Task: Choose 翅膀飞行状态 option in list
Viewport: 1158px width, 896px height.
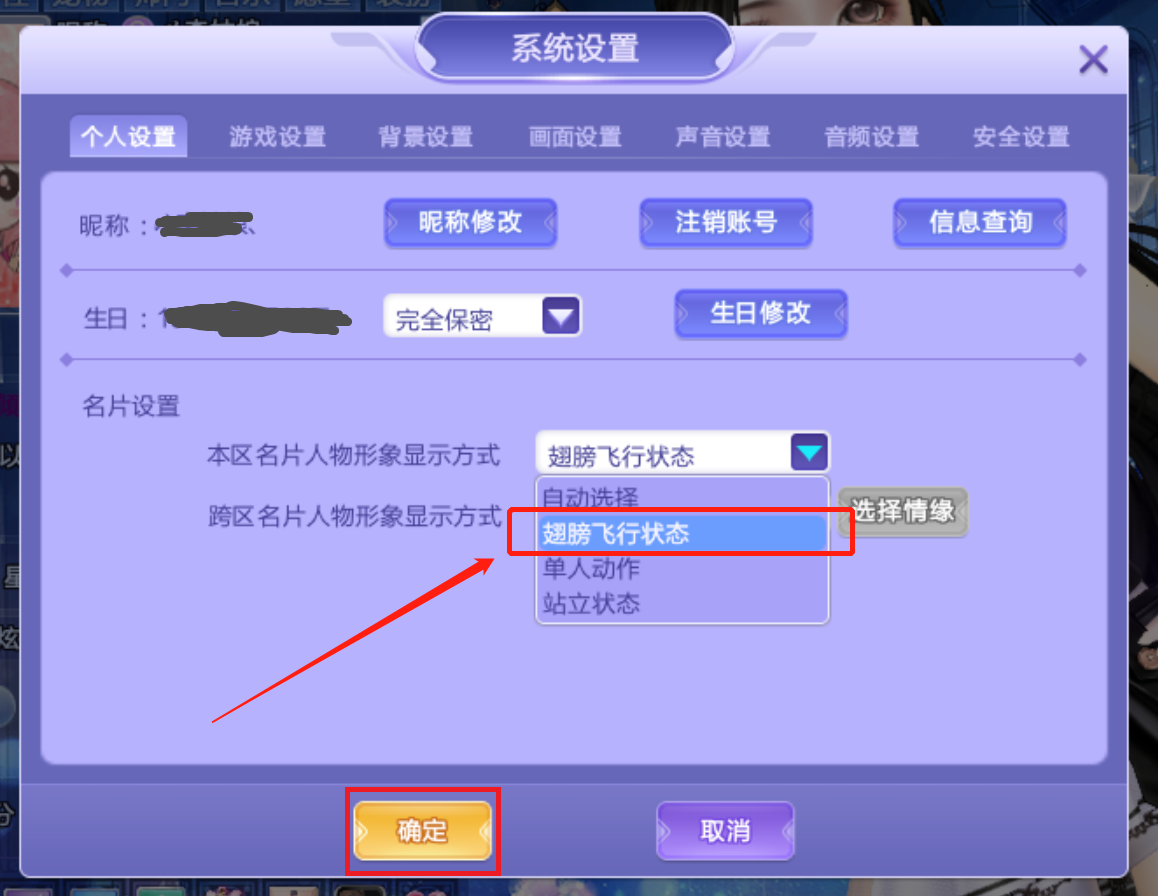Action: tap(681, 533)
